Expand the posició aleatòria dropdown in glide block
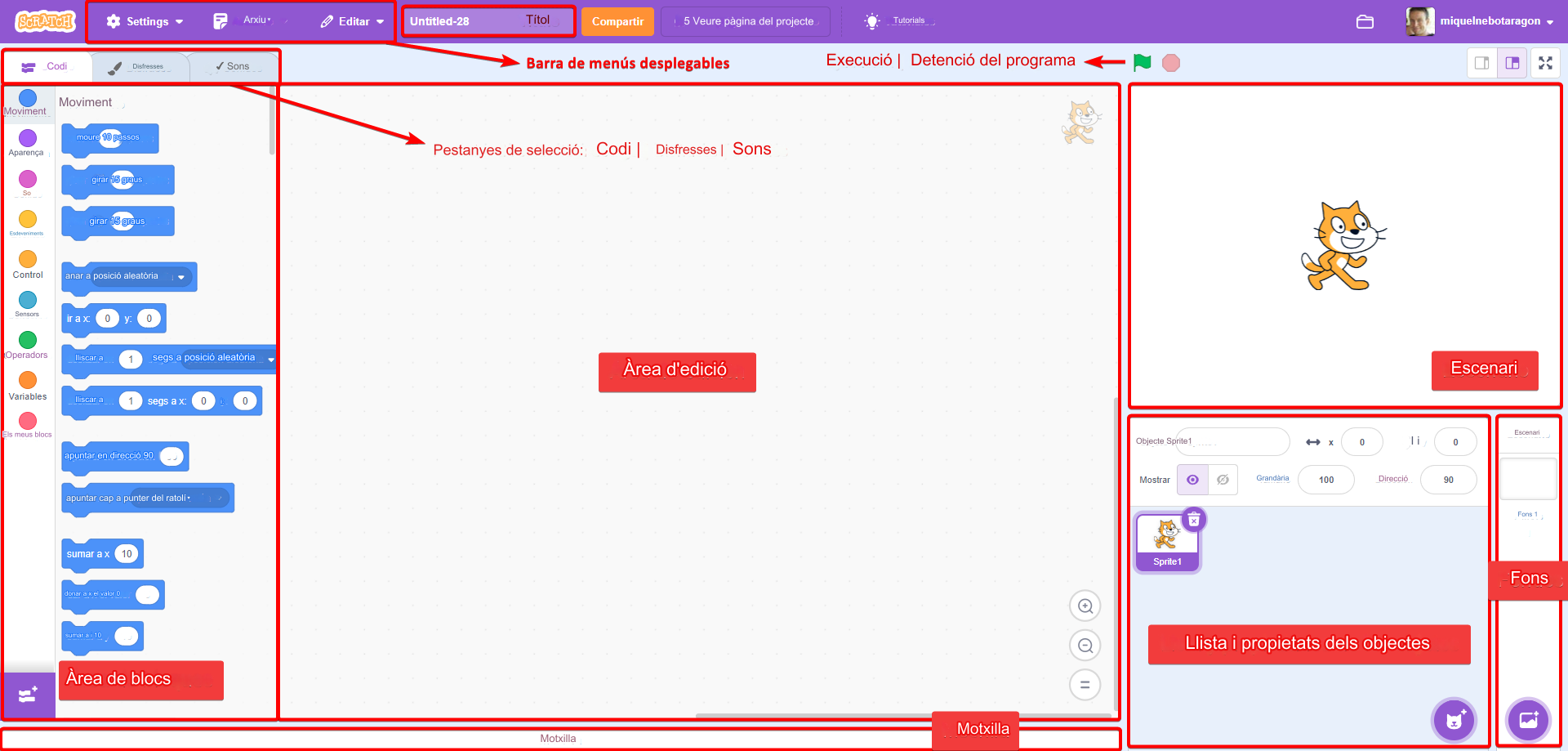 point(271,359)
